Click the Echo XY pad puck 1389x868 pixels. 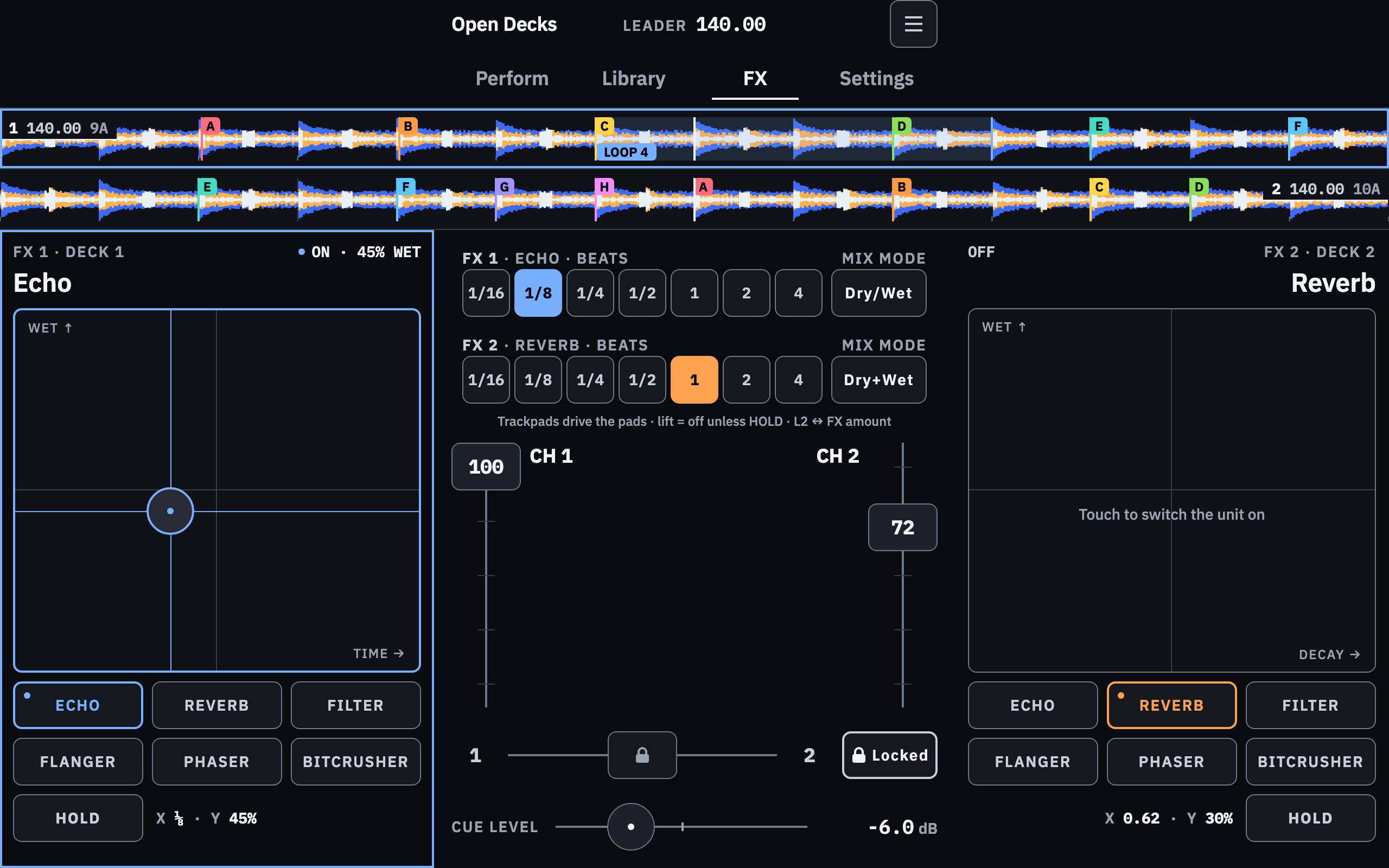point(170,511)
